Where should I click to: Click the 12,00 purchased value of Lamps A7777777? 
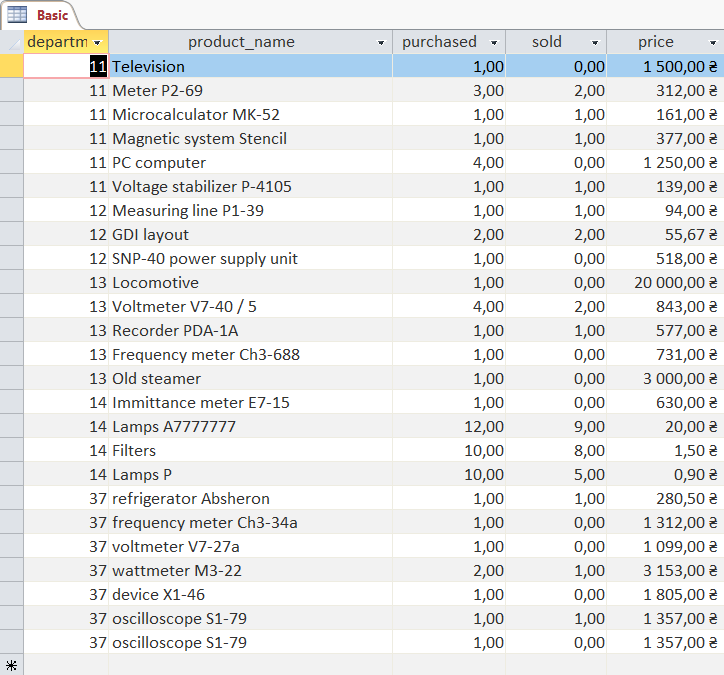(x=449, y=426)
